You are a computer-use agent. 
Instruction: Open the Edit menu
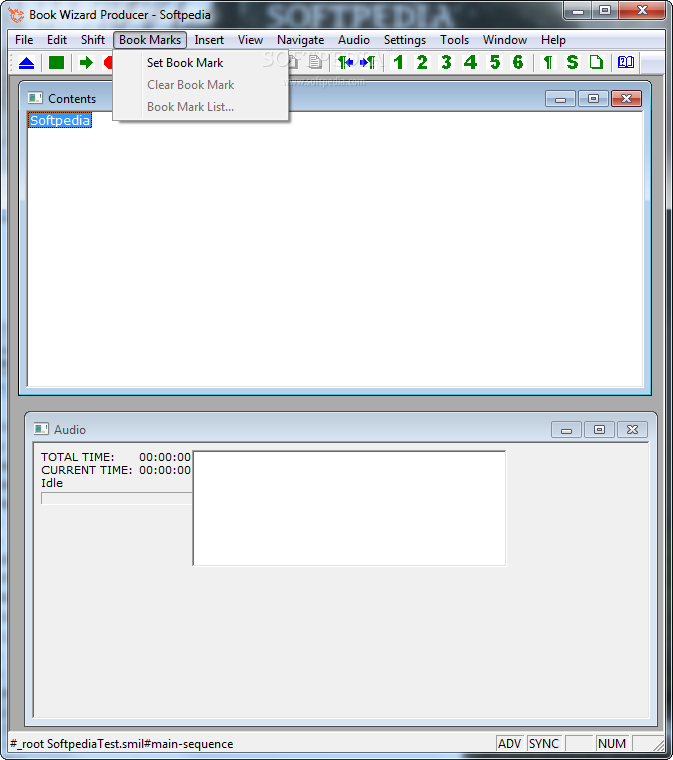(57, 40)
